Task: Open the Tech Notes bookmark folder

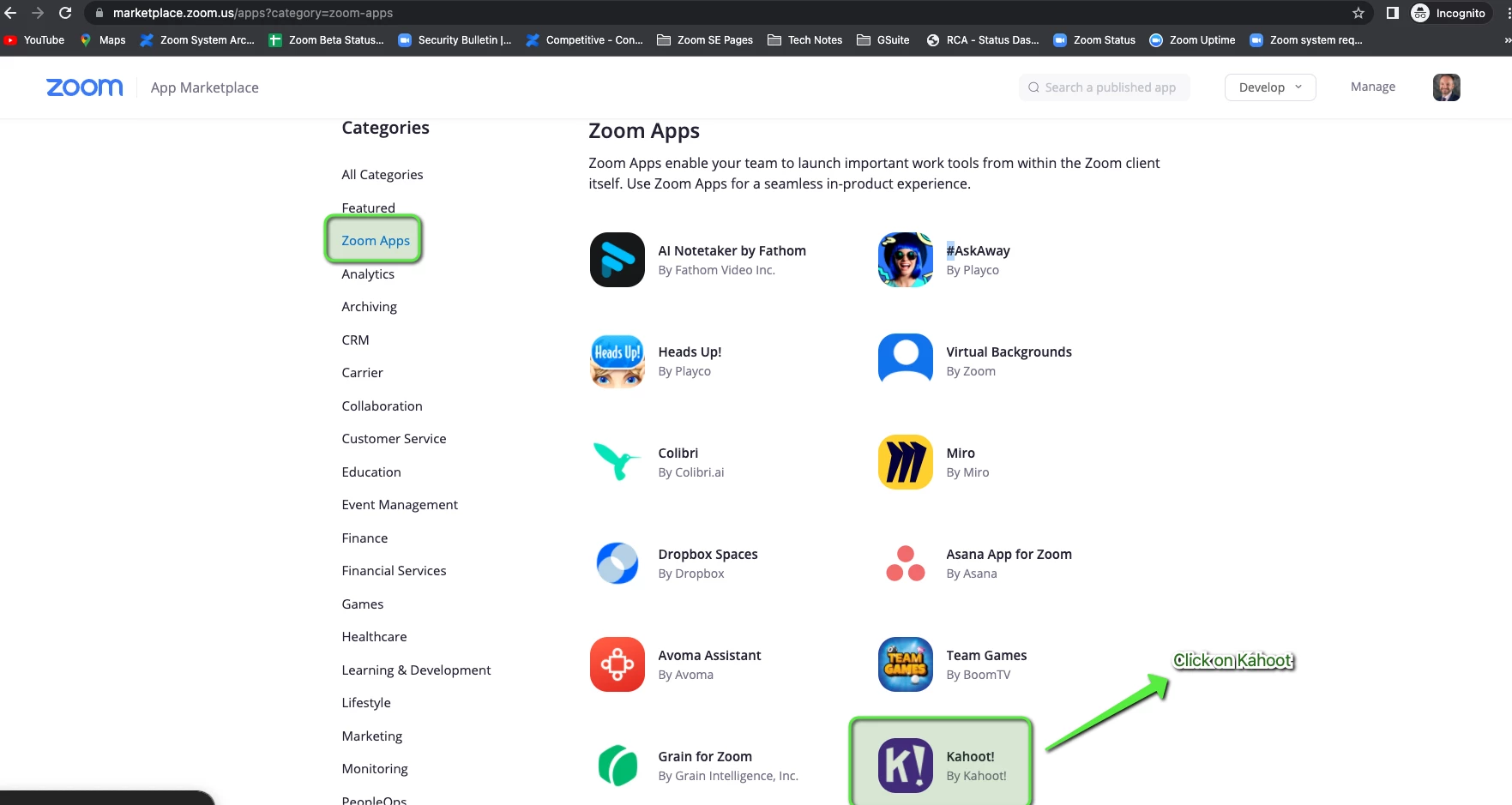Action: 804,40
